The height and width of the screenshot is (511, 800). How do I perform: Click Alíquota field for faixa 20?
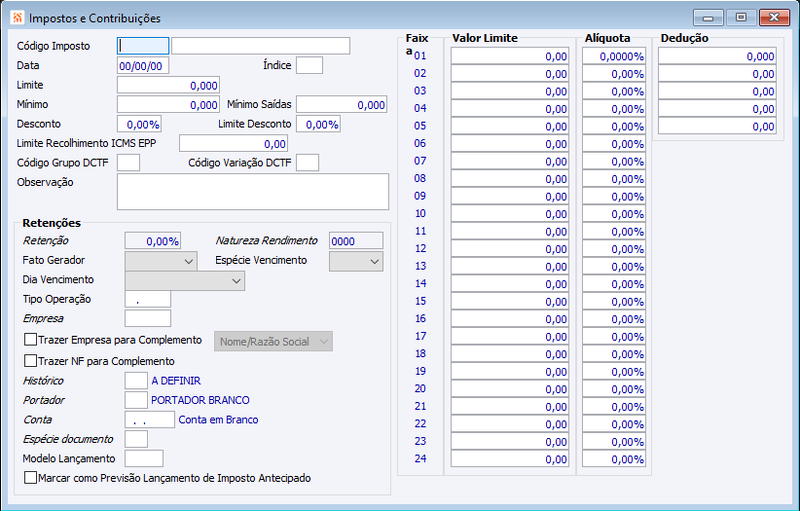[x=614, y=389]
